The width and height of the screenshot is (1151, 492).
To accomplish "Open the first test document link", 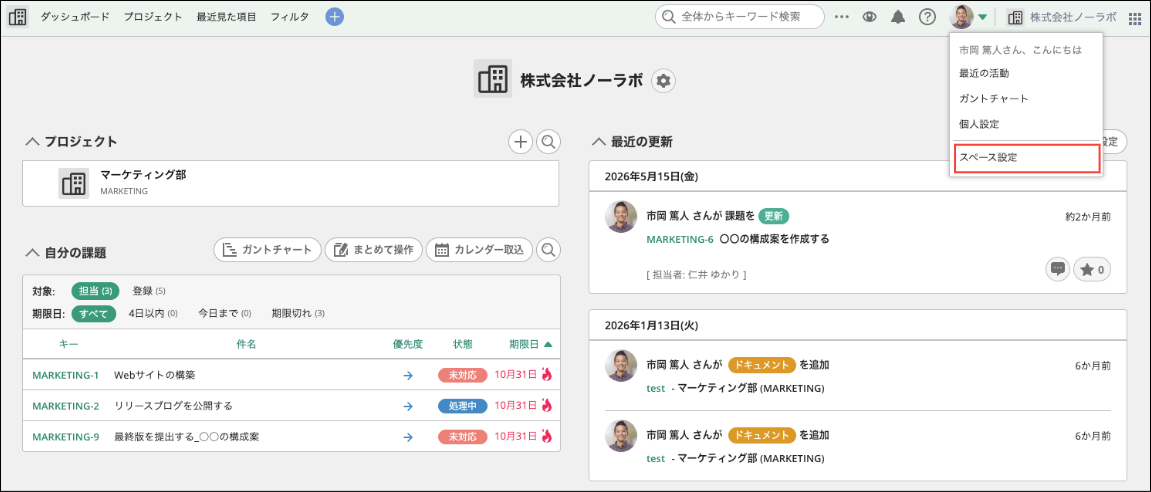I will point(656,388).
